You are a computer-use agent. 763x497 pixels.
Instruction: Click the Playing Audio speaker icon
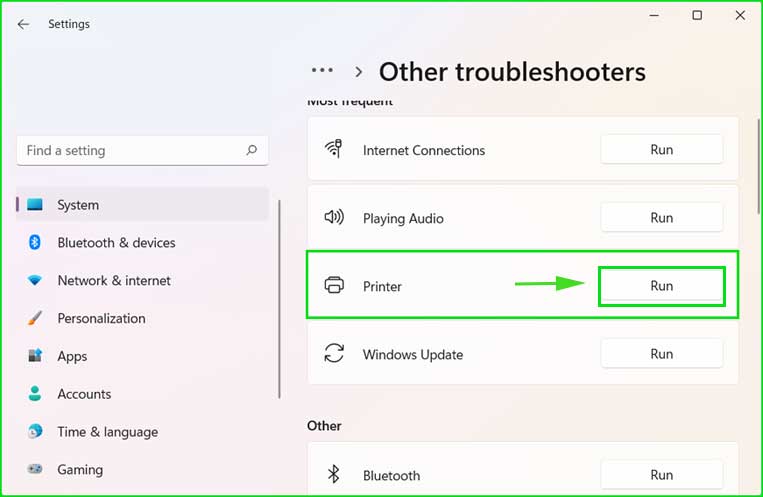[x=334, y=217]
